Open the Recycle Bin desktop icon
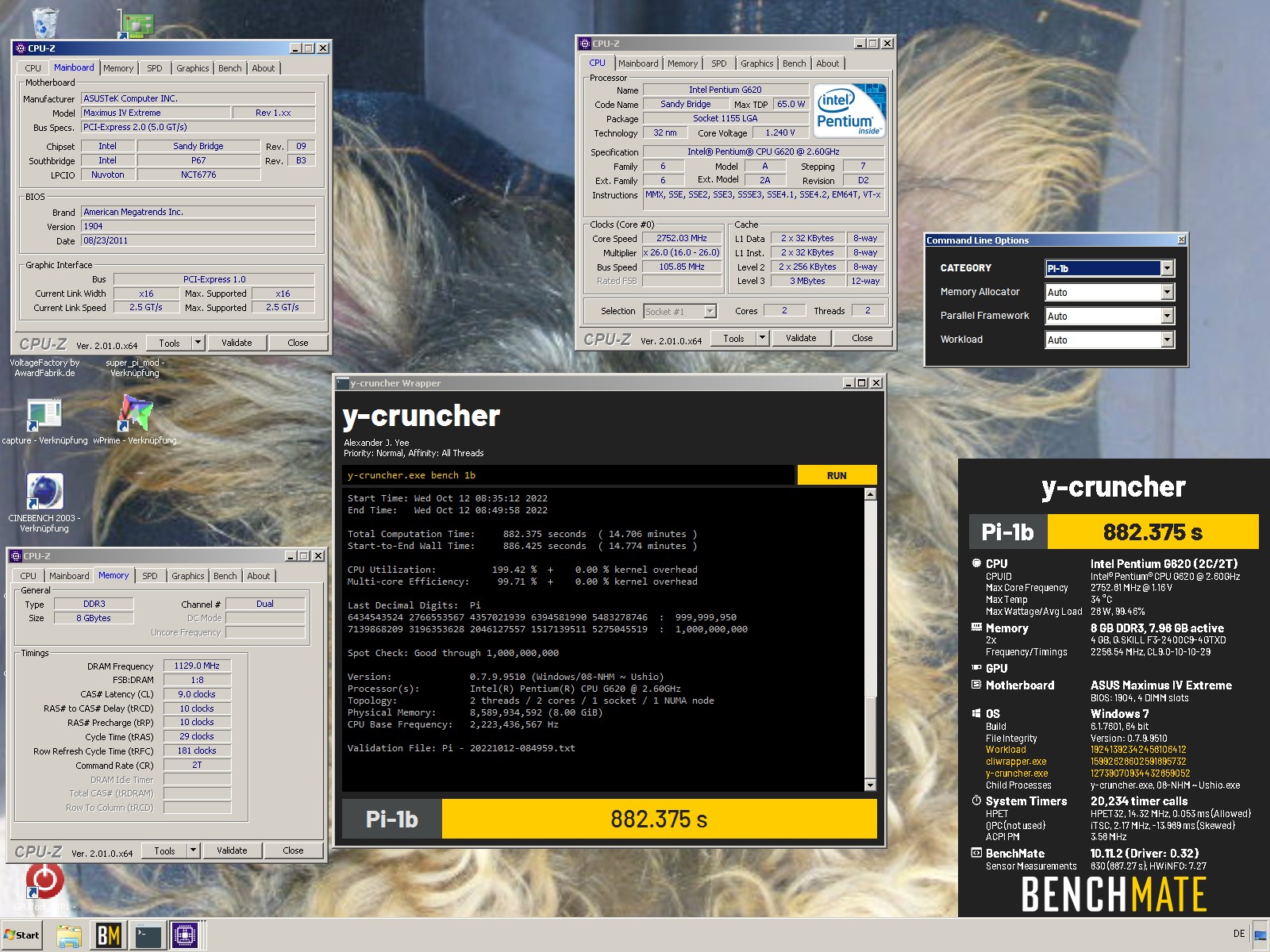The width and height of the screenshot is (1270, 952). click(44, 22)
